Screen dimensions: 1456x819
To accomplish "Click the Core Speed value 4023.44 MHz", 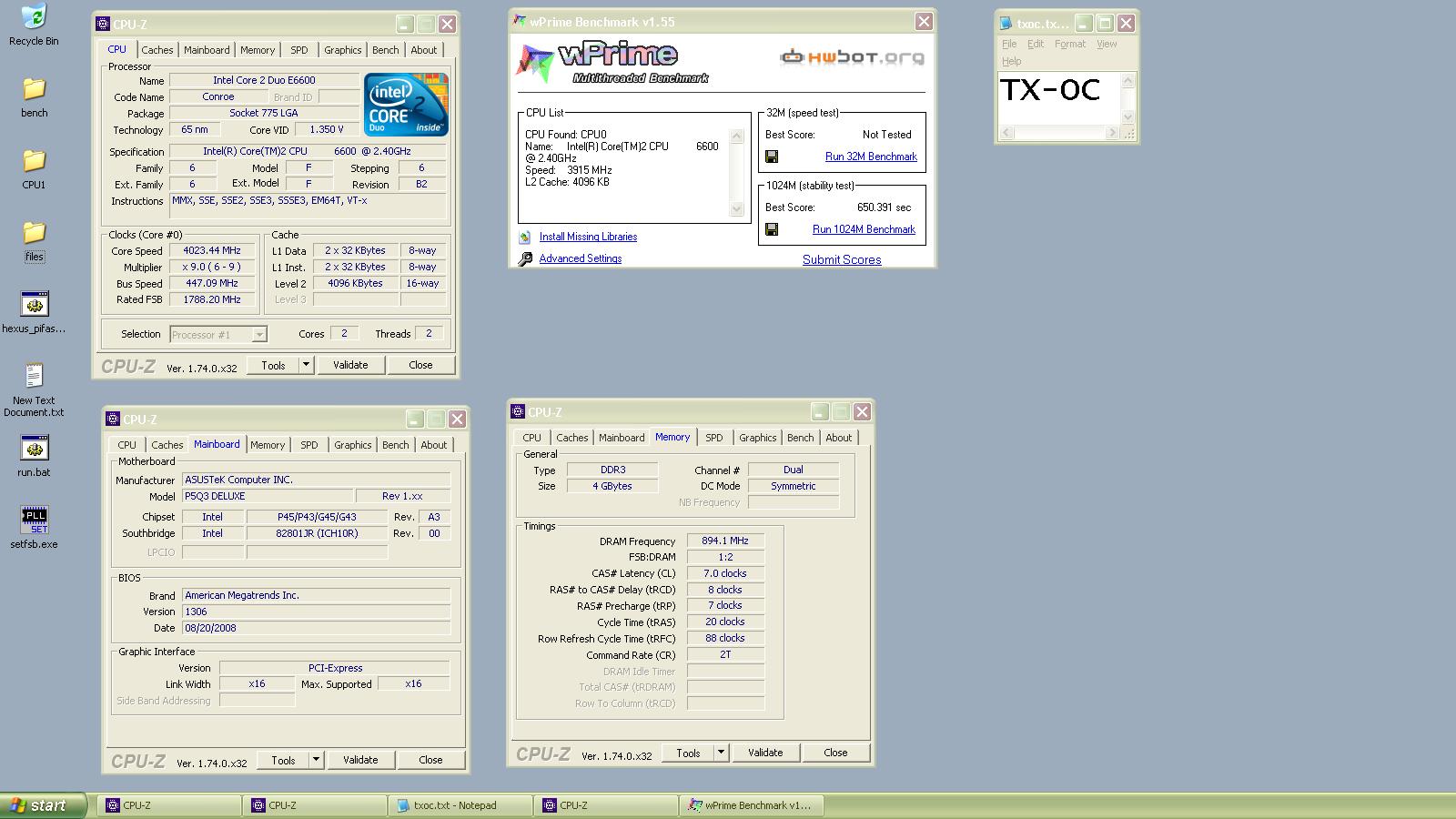I will pos(212,250).
